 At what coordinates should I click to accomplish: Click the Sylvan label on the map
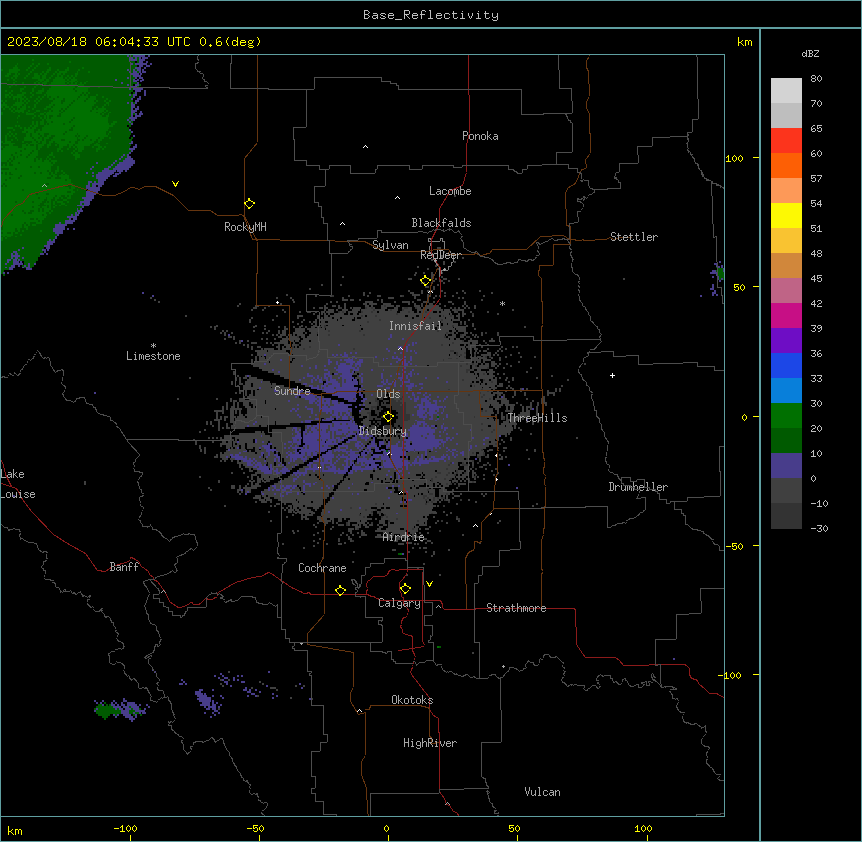390,245
